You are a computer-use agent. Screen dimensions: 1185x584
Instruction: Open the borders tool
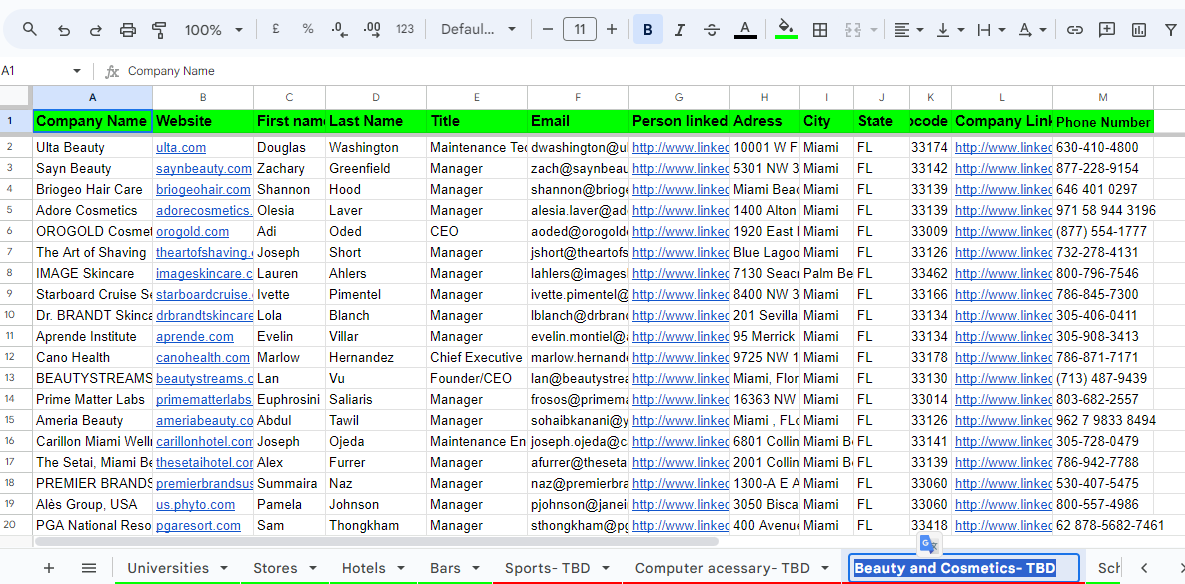(820, 30)
